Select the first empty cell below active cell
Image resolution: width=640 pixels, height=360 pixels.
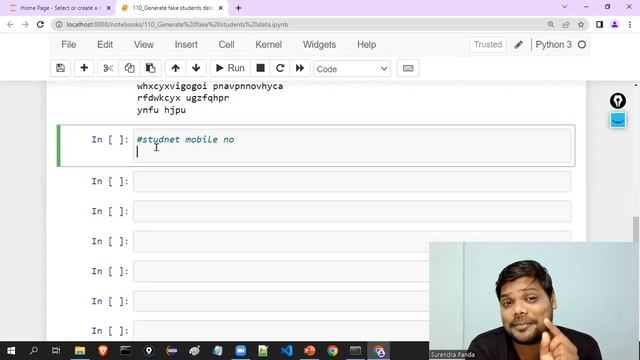pyautogui.click(x=352, y=182)
